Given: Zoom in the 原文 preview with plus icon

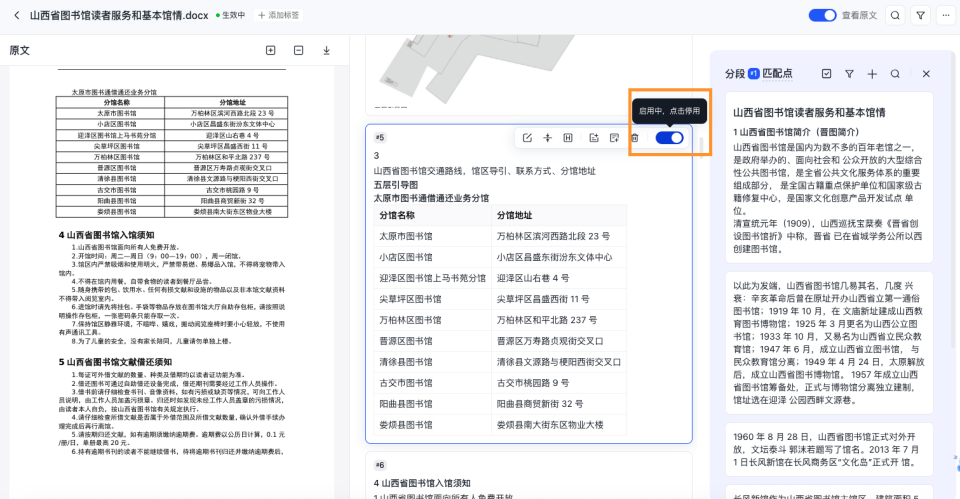Looking at the screenshot, I should pyautogui.click(x=270, y=50).
